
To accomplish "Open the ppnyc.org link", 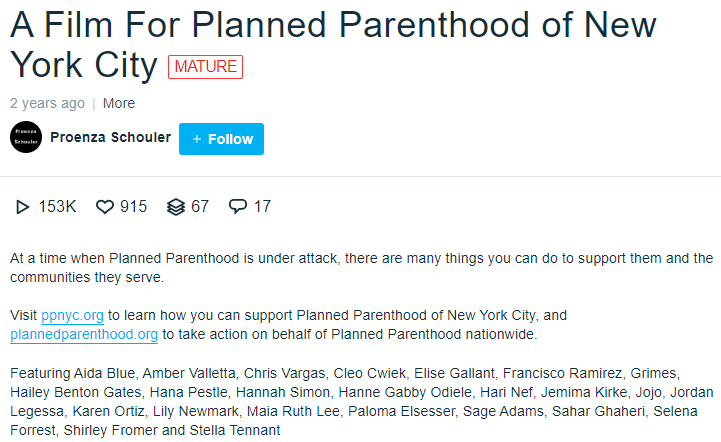I will point(72,314).
